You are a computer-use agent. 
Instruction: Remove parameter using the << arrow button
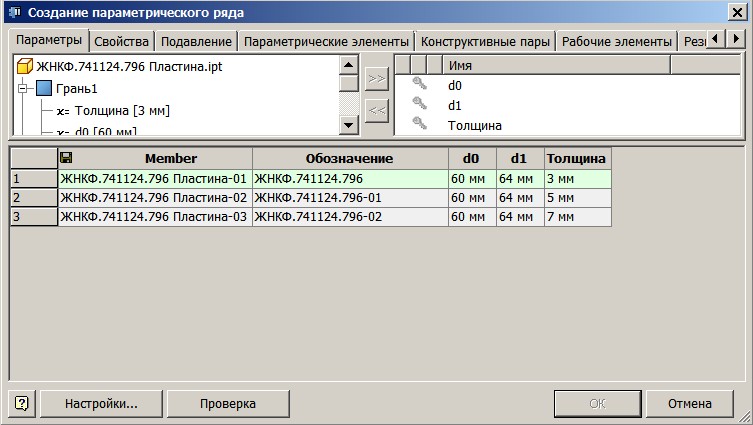tap(376, 110)
